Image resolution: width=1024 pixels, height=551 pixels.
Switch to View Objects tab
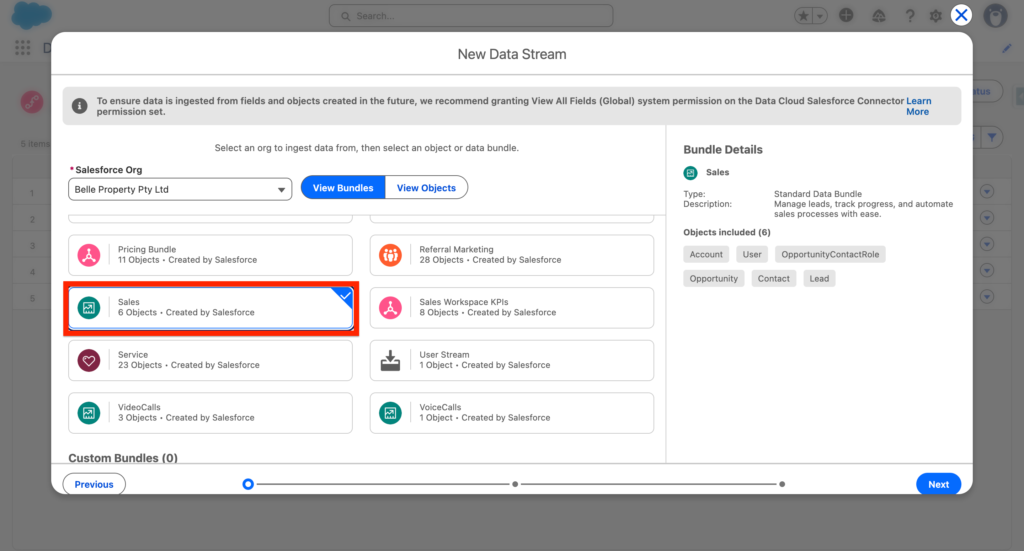(426, 188)
